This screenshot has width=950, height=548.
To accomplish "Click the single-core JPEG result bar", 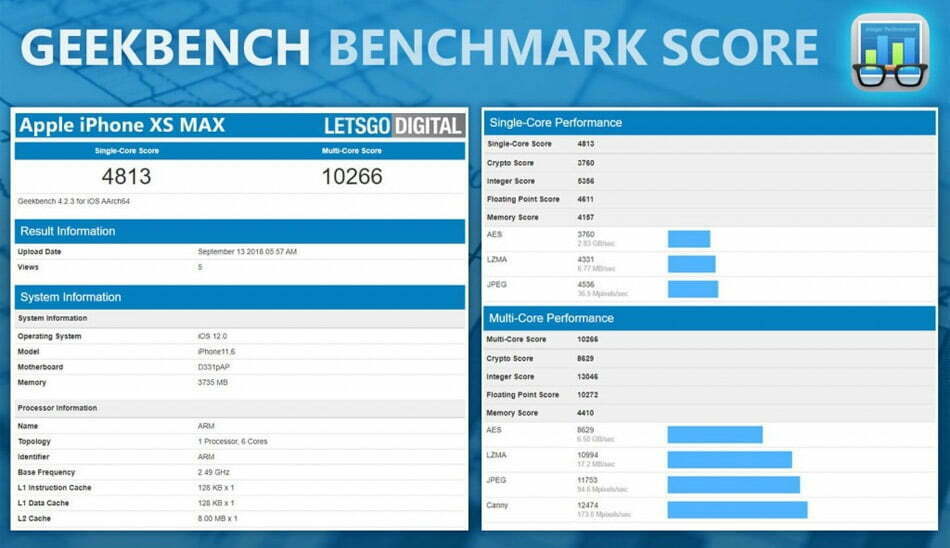I will pyautogui.click(x=693, y=289).
